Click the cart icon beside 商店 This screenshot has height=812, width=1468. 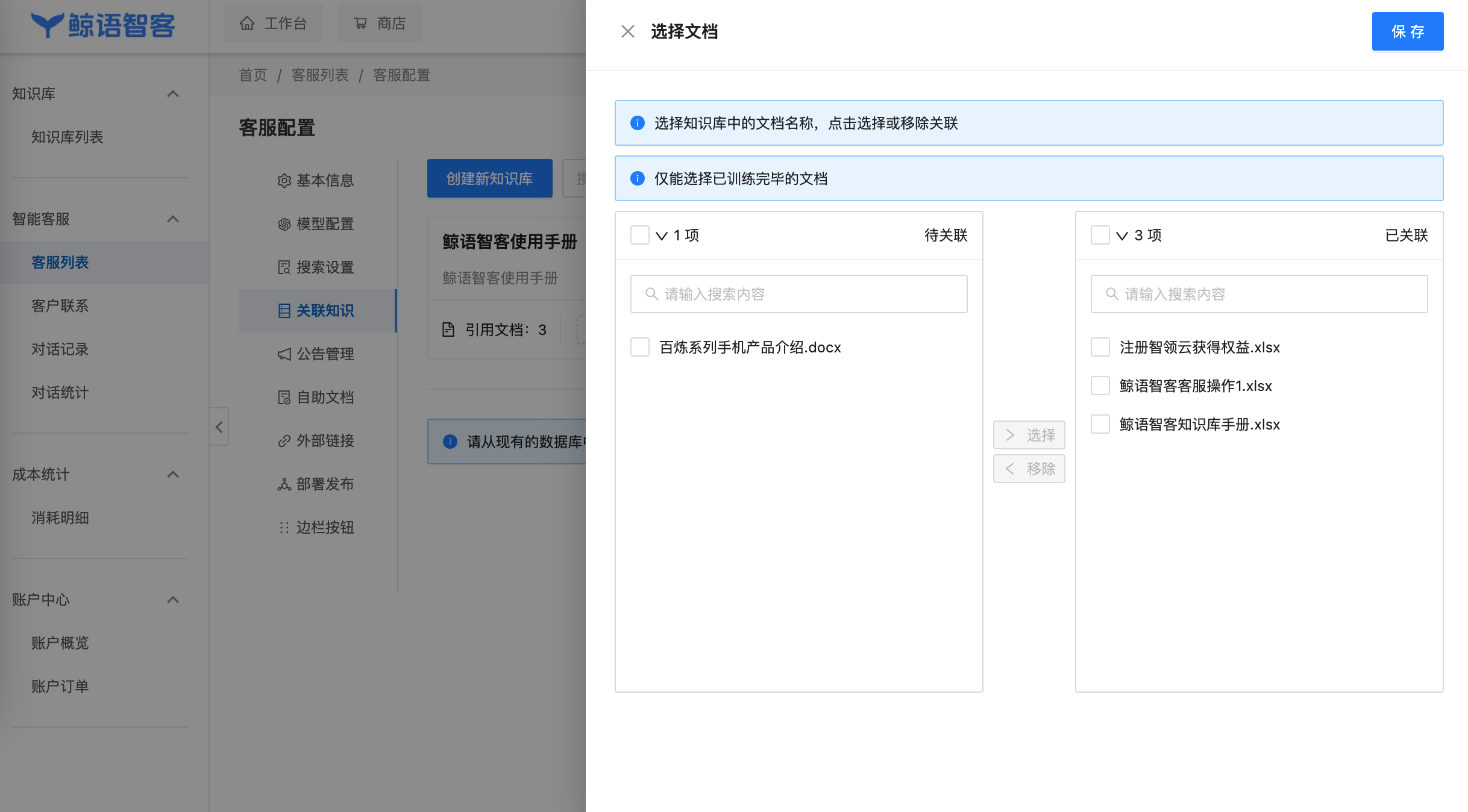pos(360,23)
